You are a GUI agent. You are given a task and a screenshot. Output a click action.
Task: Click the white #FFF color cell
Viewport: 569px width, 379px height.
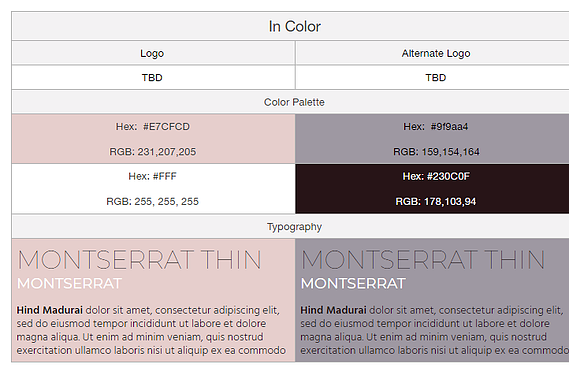coord(153,189)
